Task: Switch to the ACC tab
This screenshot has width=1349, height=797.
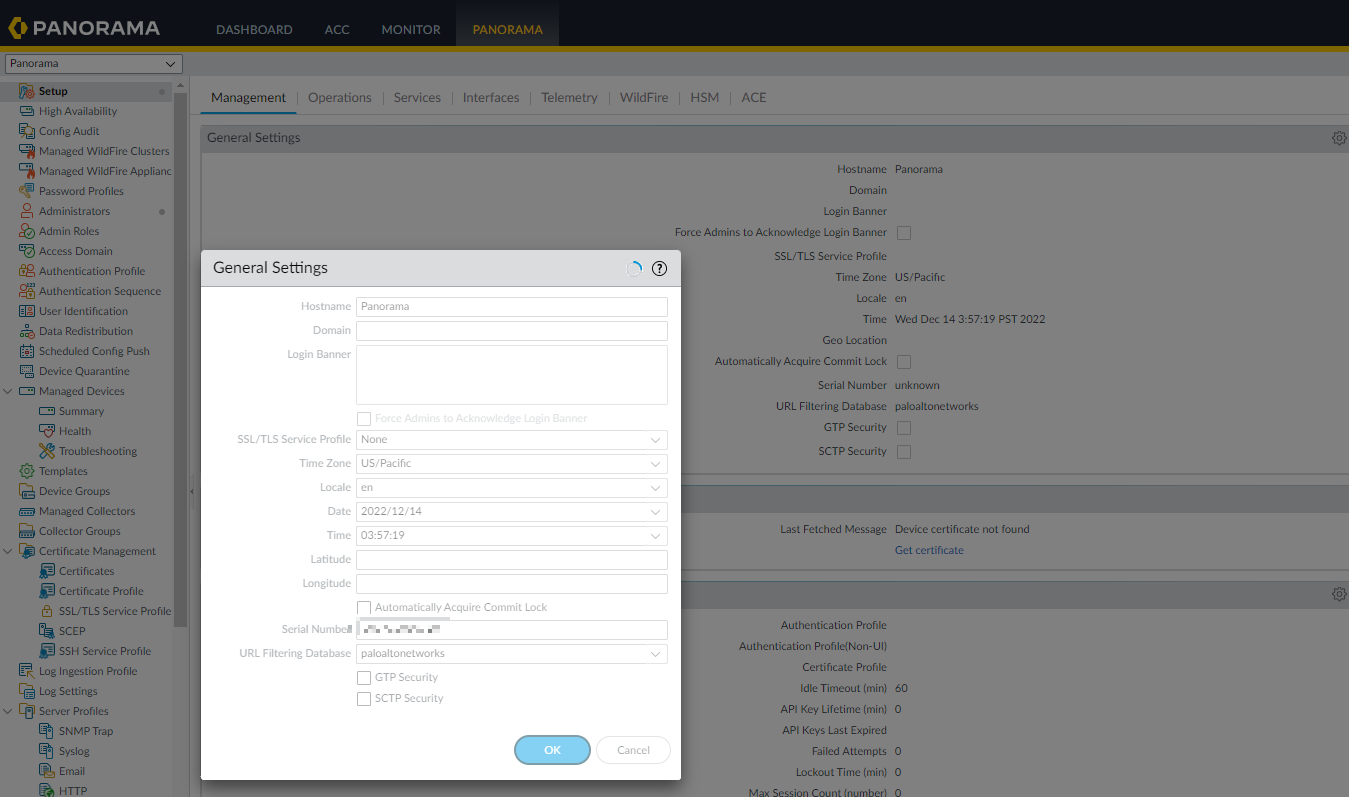Action: 337,29
